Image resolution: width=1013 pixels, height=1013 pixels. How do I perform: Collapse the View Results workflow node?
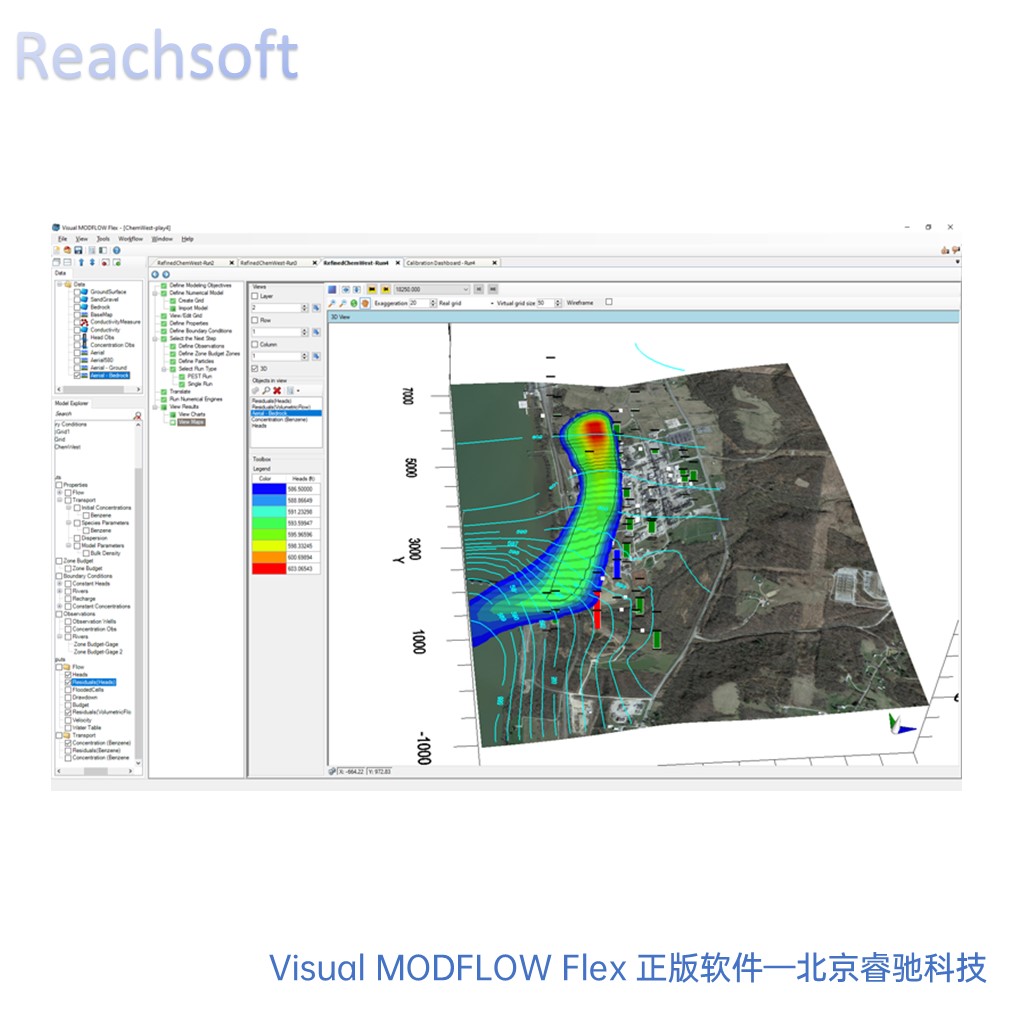(x=155, y=407)
